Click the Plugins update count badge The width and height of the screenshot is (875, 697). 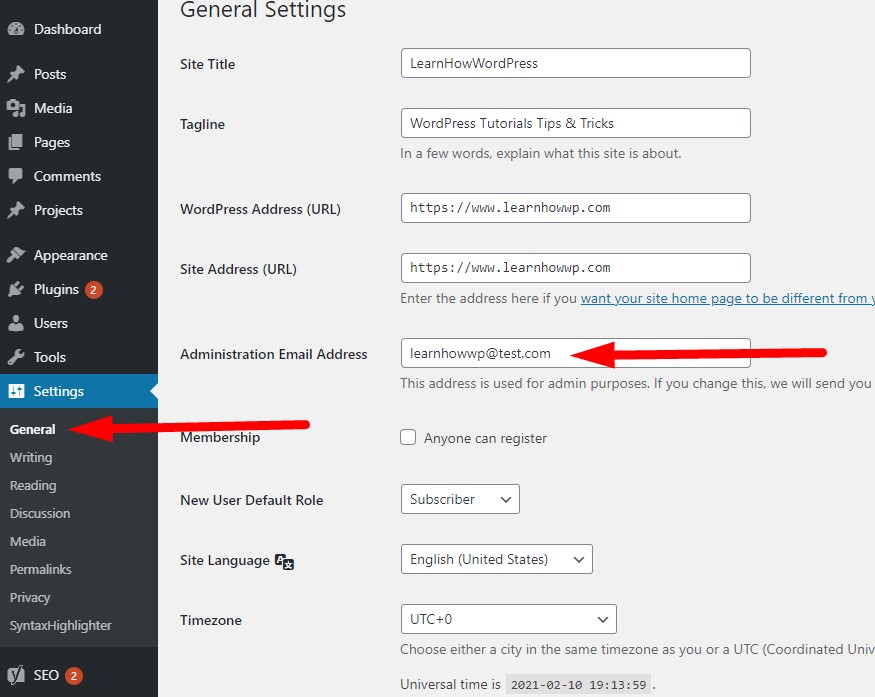[x=94, y=290]
